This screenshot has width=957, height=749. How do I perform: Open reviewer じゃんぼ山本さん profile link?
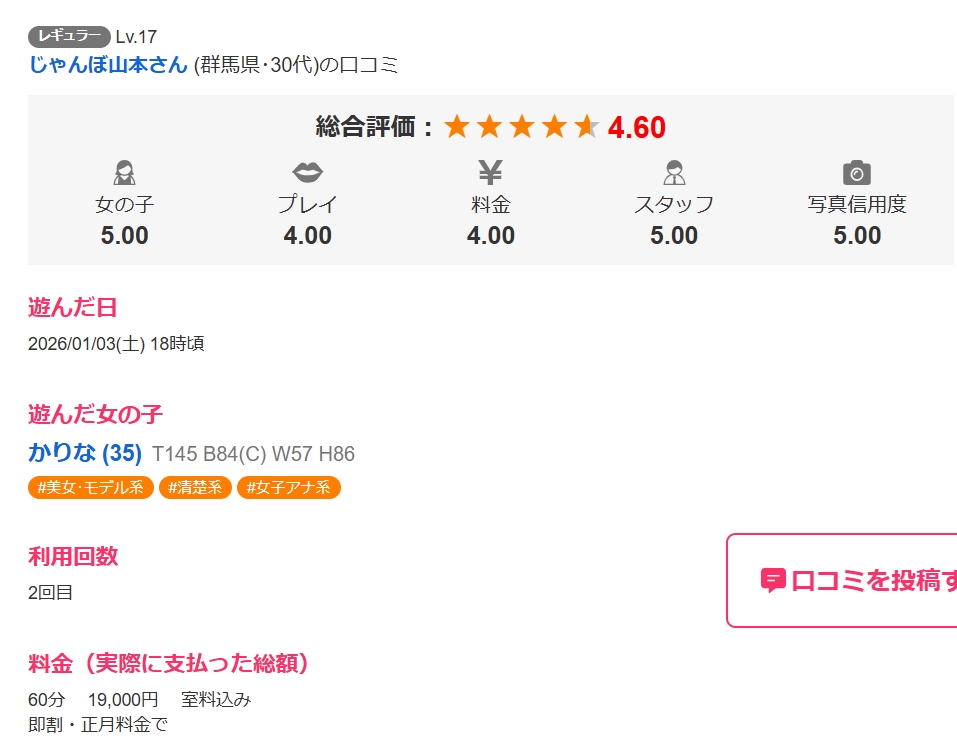coord(108,65)
